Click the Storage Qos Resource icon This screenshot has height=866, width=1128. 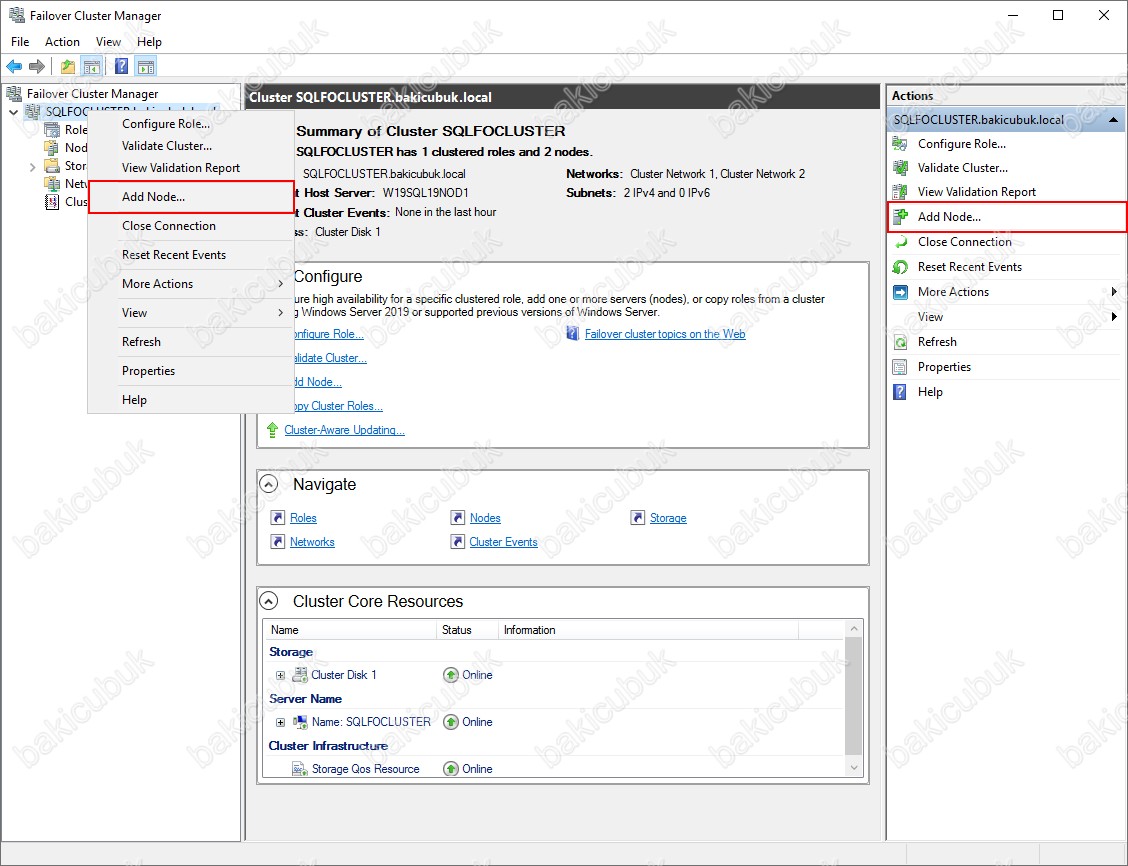pyautogui.click(x=300, y=769)
